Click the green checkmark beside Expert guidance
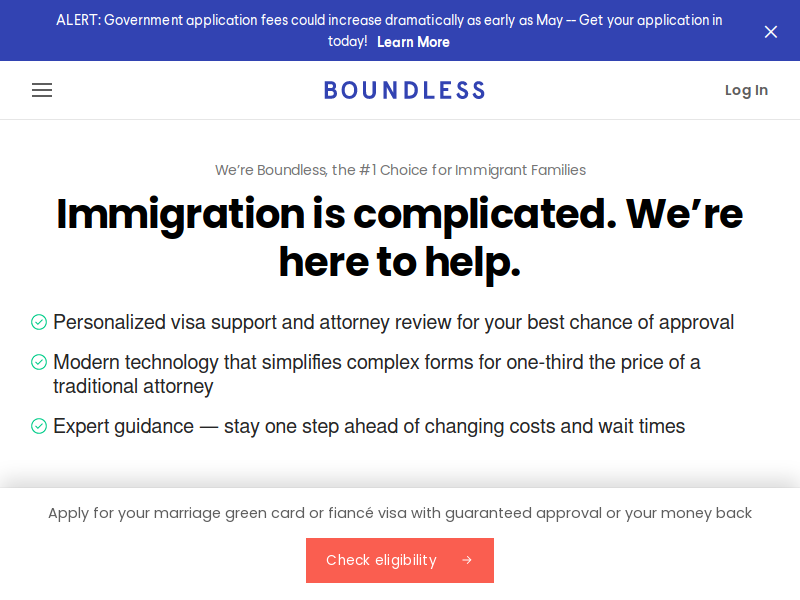The image size is (800, 600). coord(39,426)
